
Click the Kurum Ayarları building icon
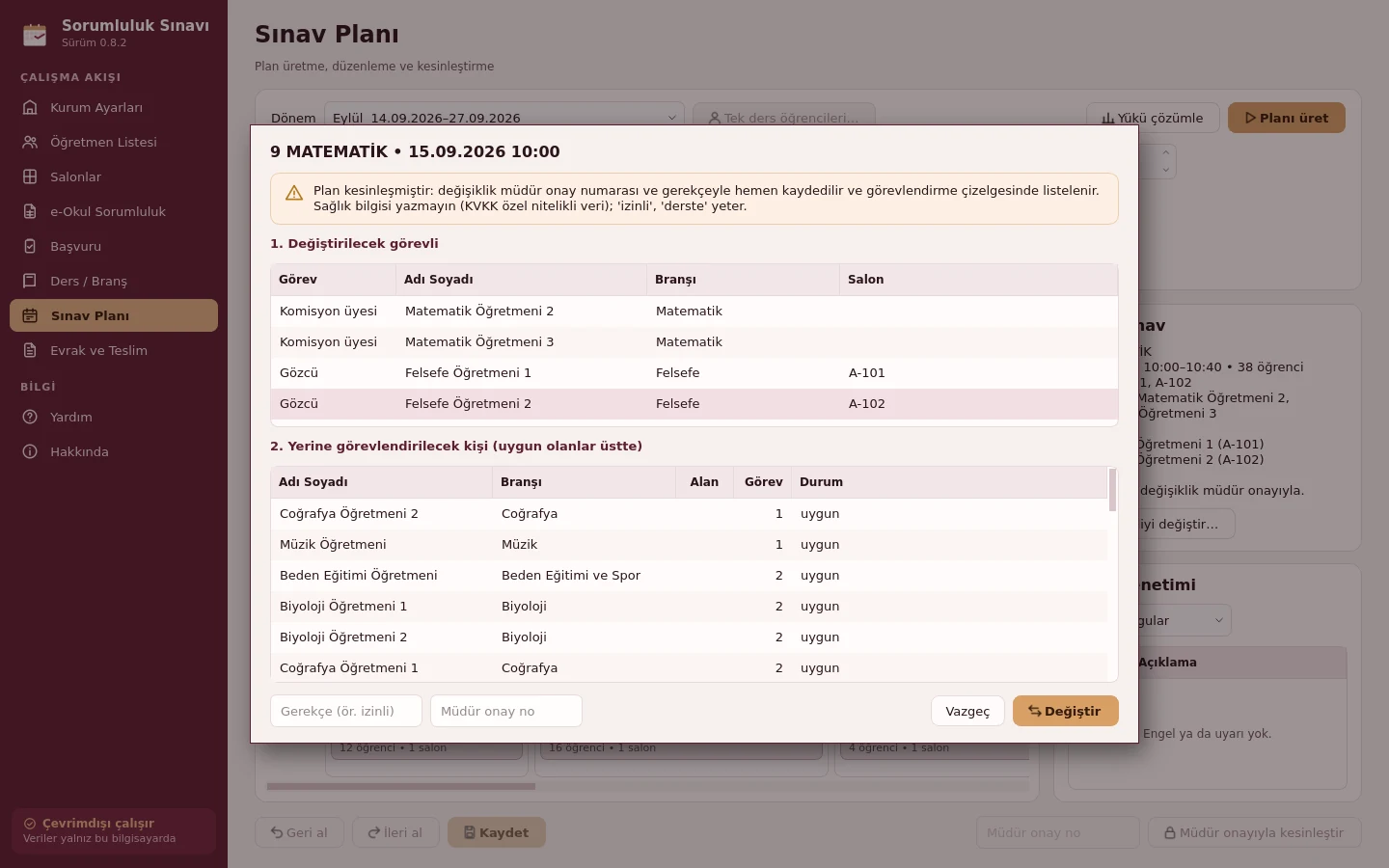click(30, 107)
